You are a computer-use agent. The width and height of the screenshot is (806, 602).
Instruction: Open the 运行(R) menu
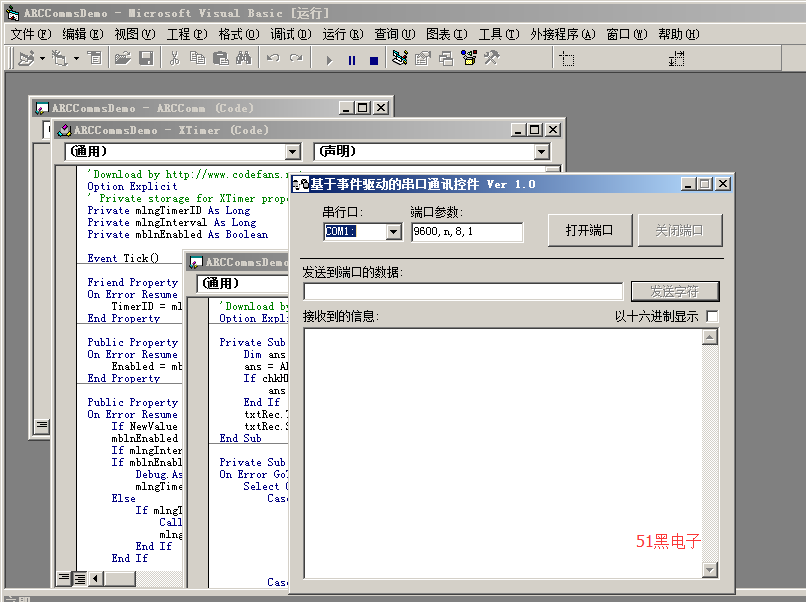click(342, 34)
